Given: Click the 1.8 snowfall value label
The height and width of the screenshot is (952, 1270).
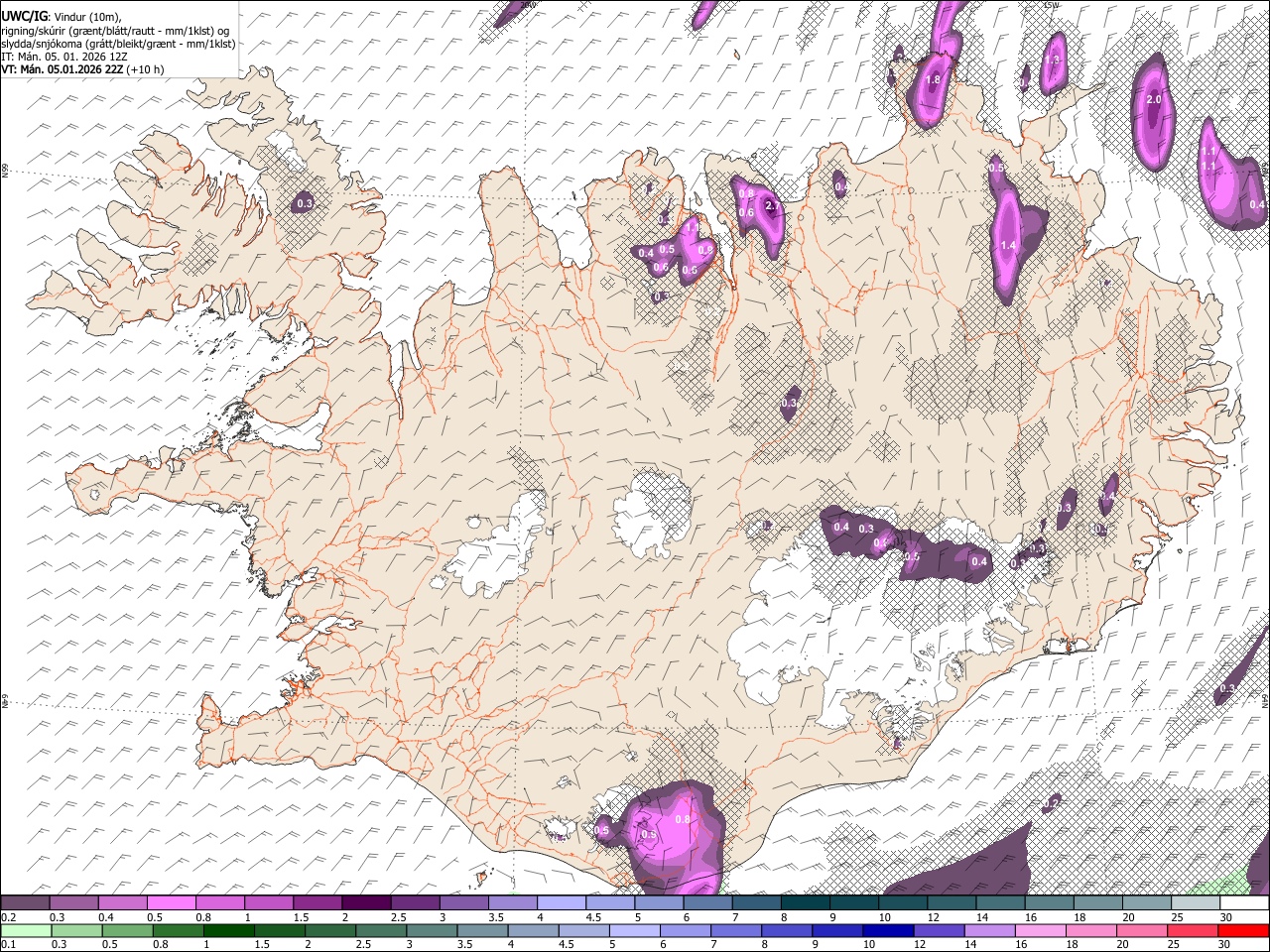Looking at the screenshot, I should coord(933,80).
